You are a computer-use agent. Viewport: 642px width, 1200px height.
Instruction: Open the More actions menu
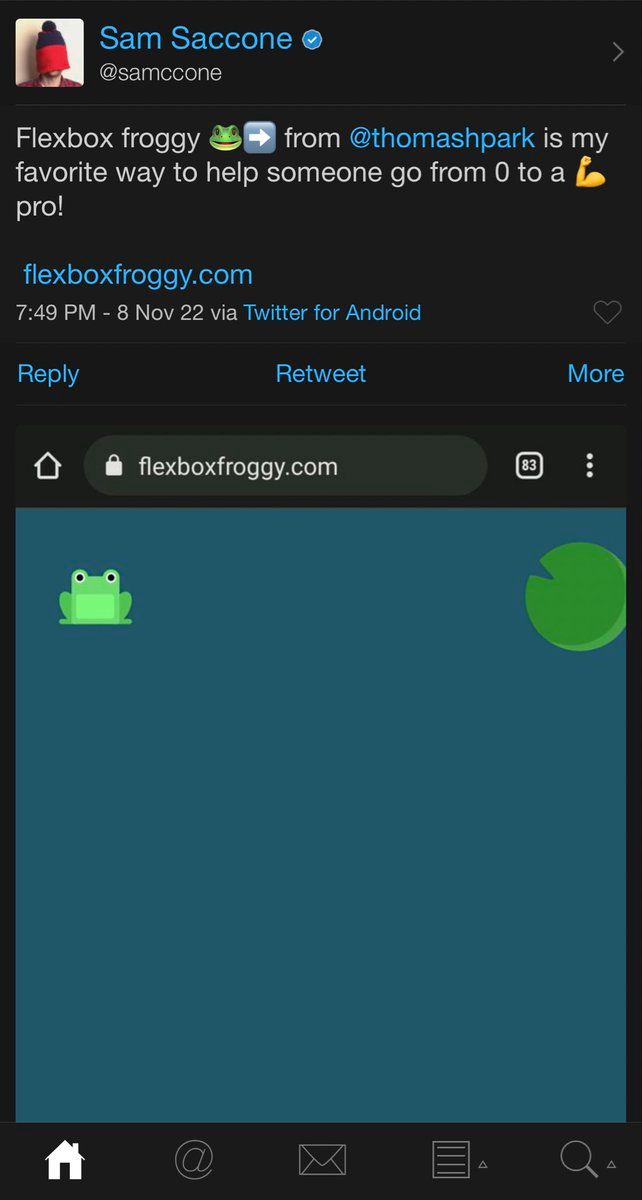tap(595, 374)
